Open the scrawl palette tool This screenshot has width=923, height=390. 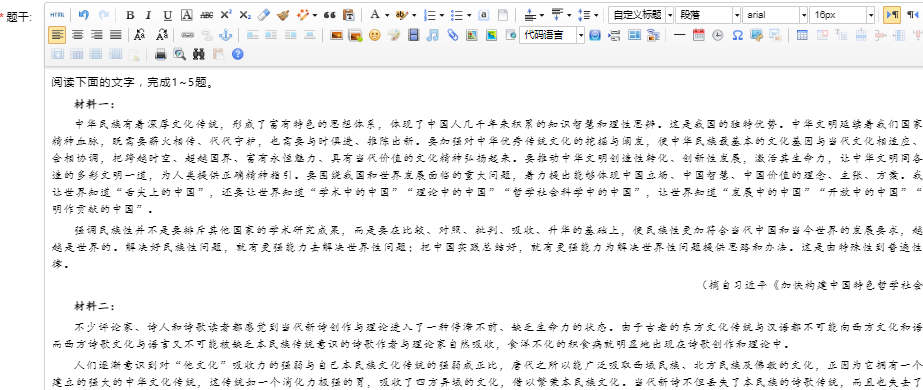(394, 35)
